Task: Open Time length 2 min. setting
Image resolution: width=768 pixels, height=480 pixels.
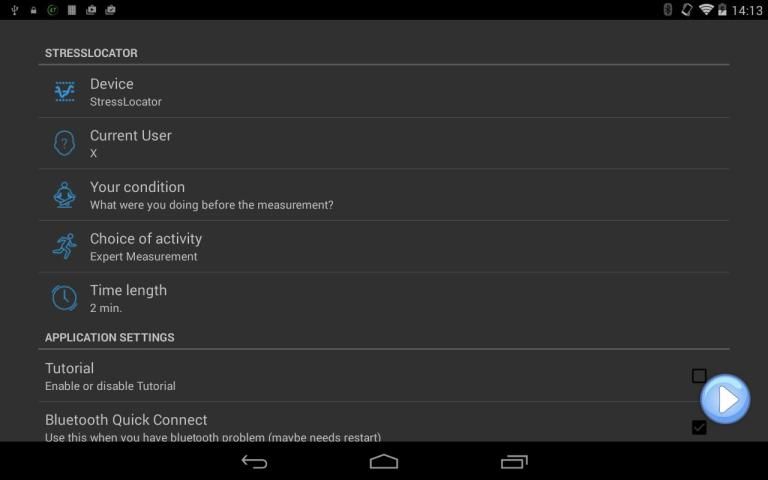Action: point(384,298)
